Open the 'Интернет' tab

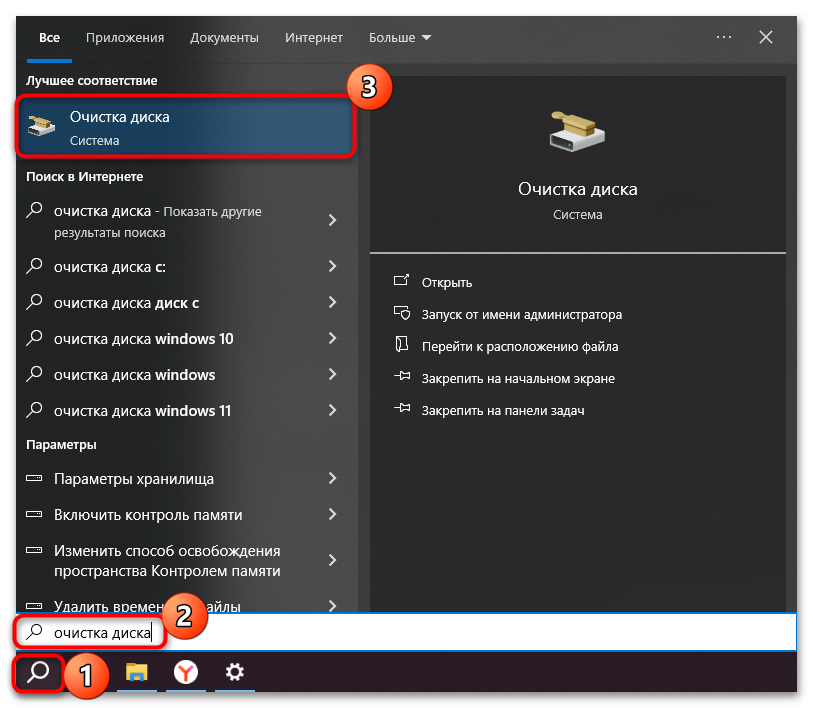(x=314, y=37)
